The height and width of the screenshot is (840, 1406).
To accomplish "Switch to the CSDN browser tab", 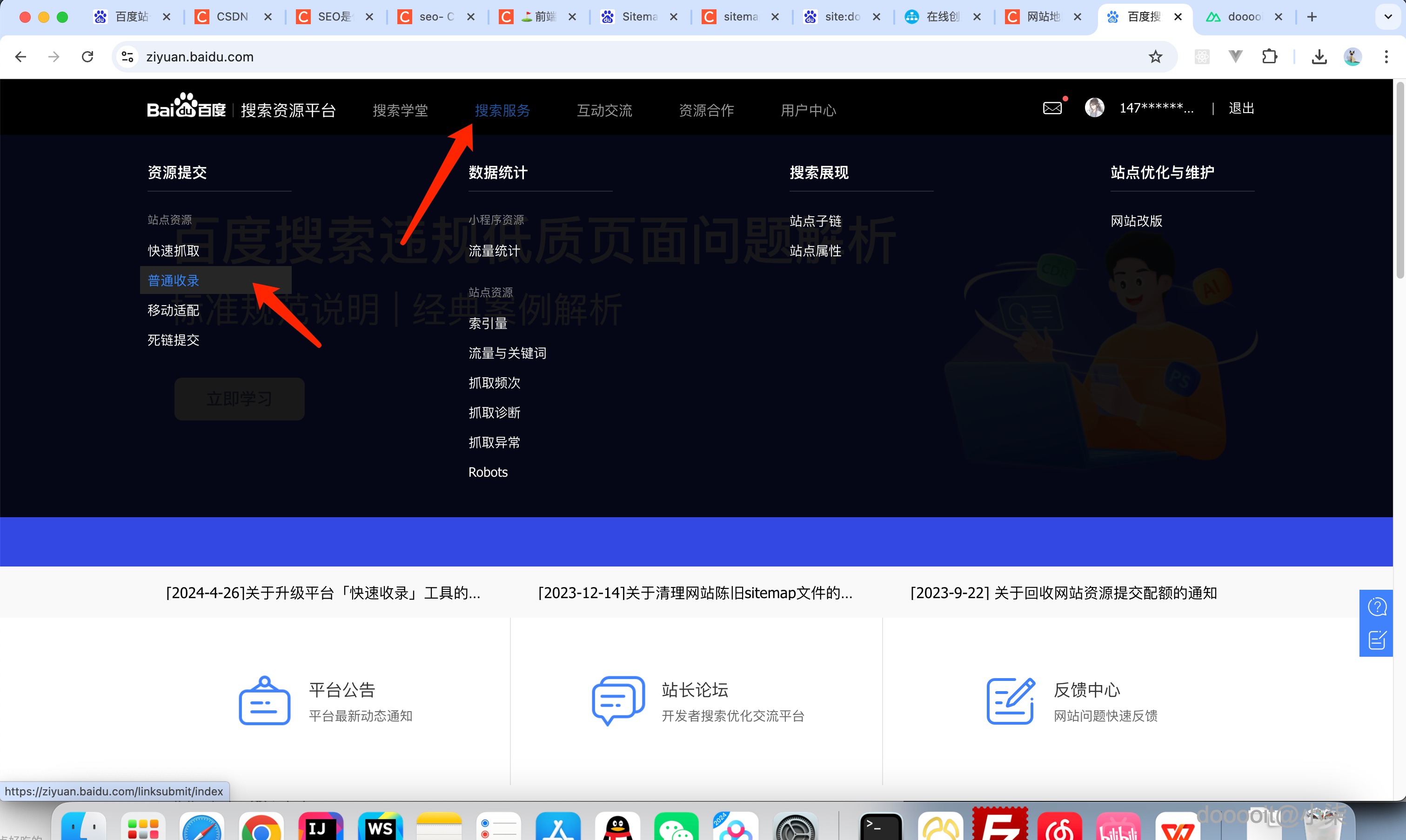I will click(231, 16).
